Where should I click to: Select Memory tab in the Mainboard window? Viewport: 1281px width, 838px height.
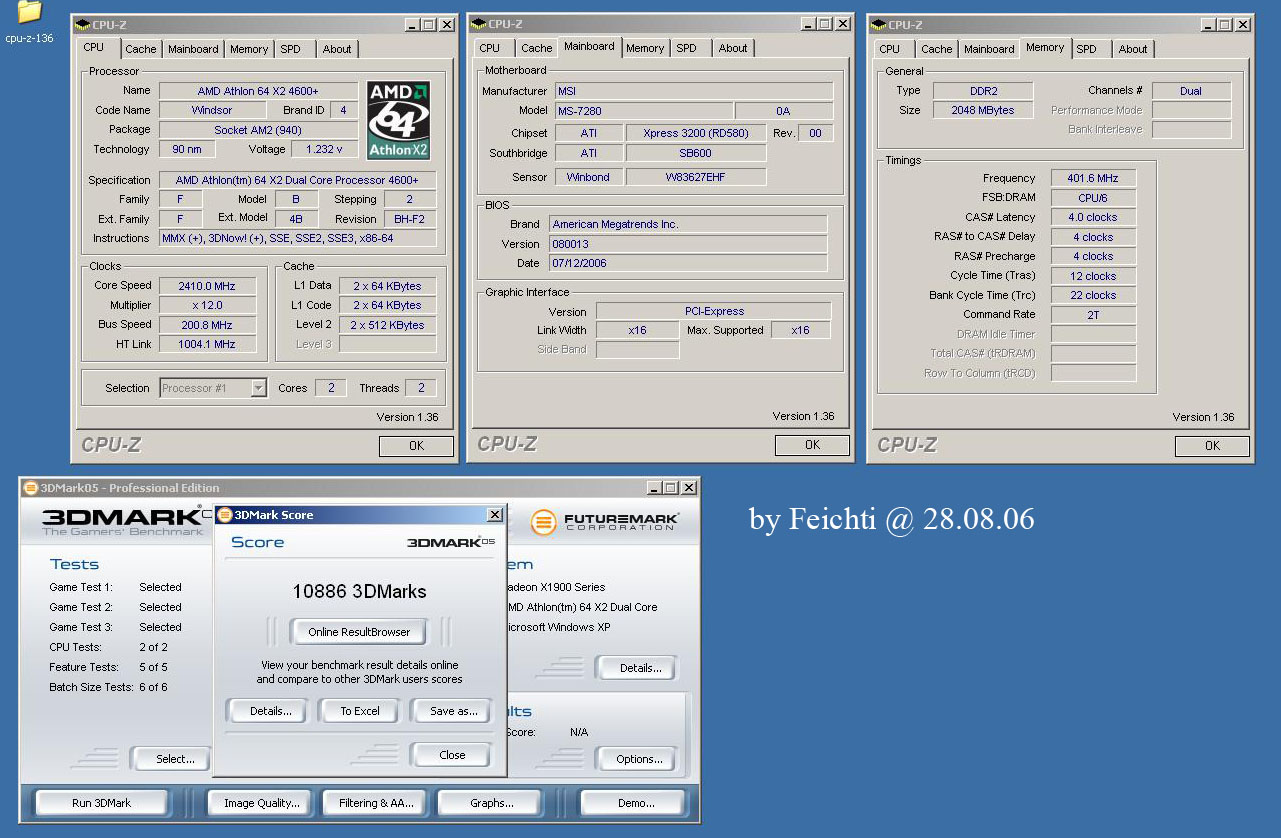point(645,48)
